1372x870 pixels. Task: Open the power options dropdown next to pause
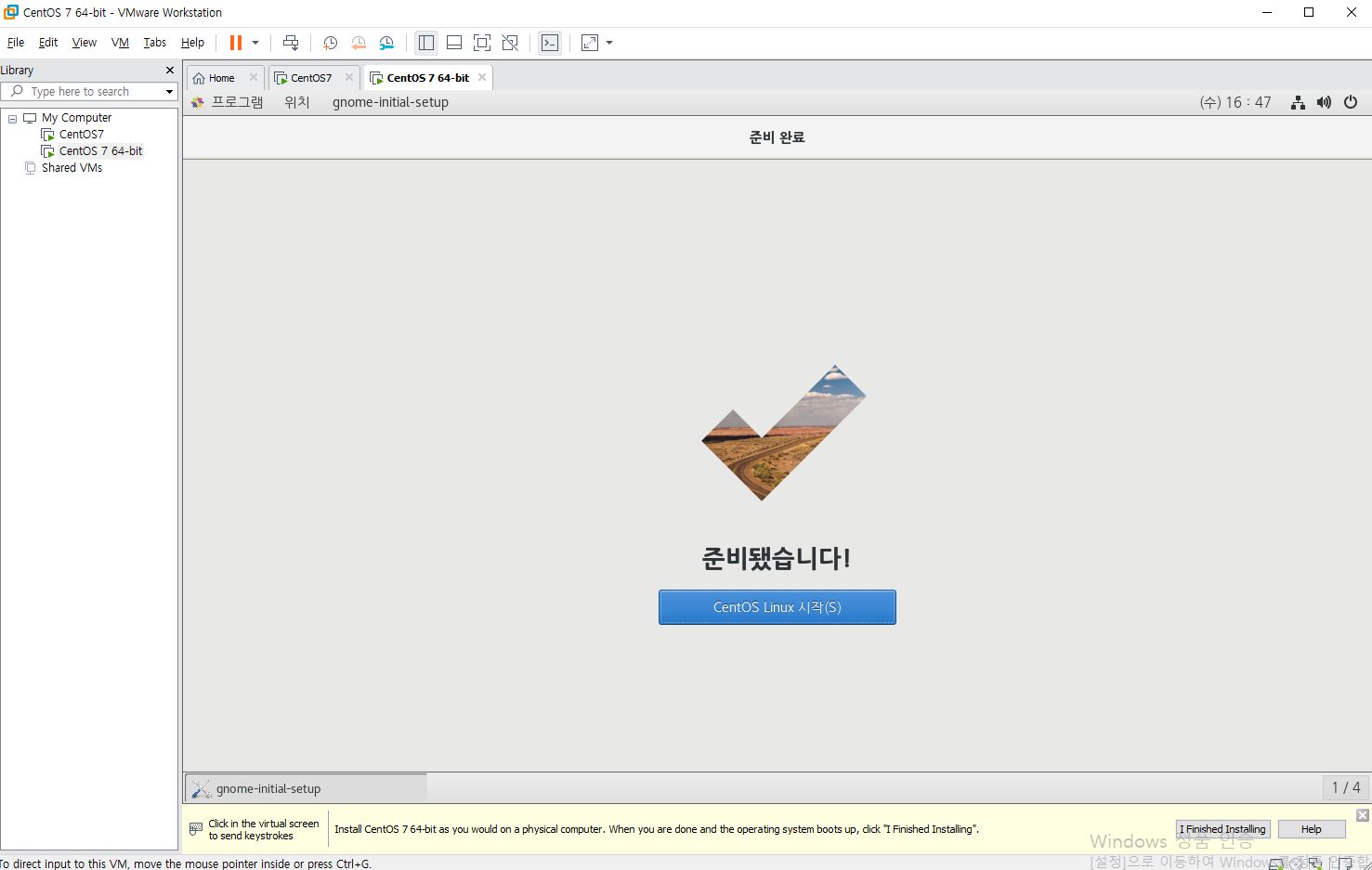pos(255,43)
